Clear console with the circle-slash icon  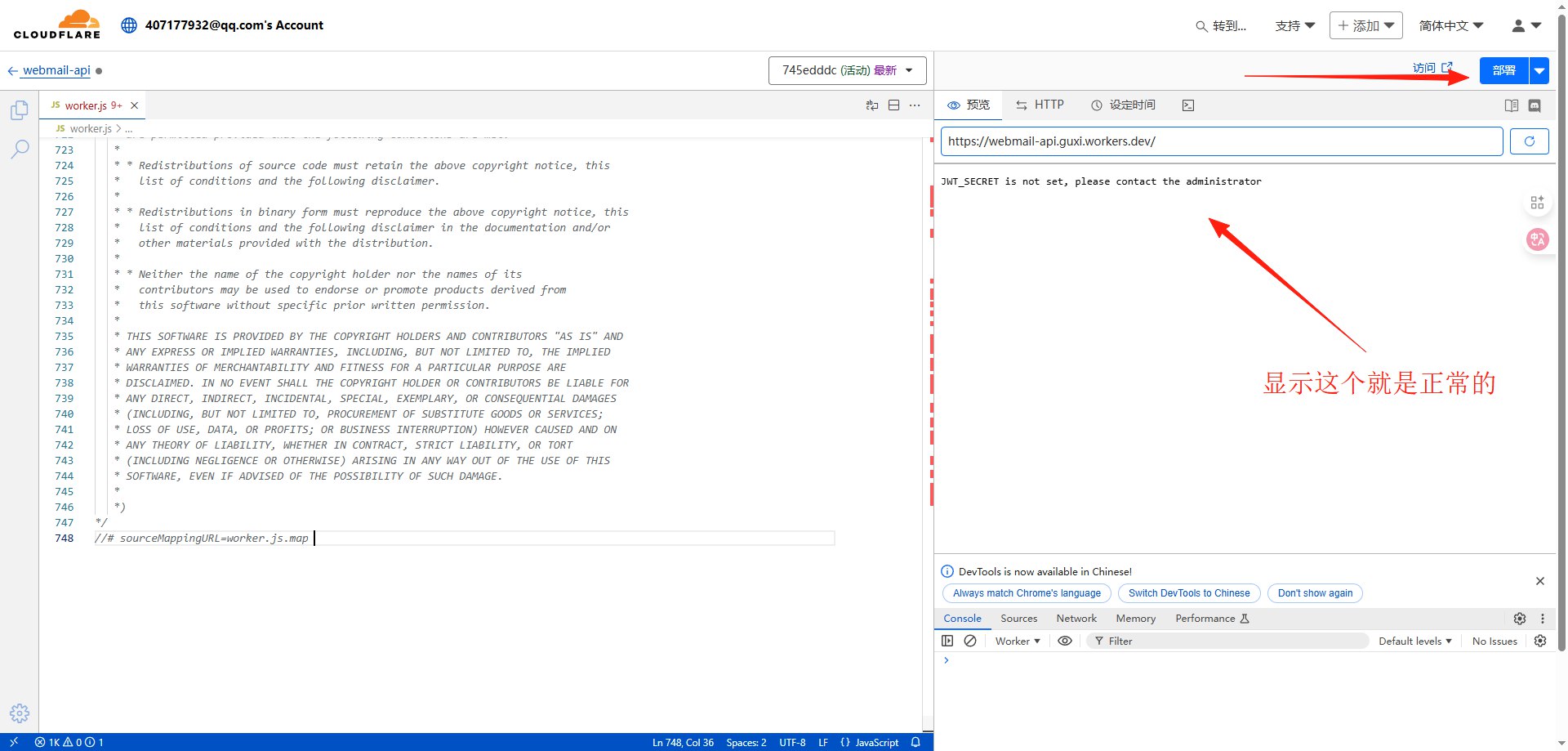(x=970, y=641)
